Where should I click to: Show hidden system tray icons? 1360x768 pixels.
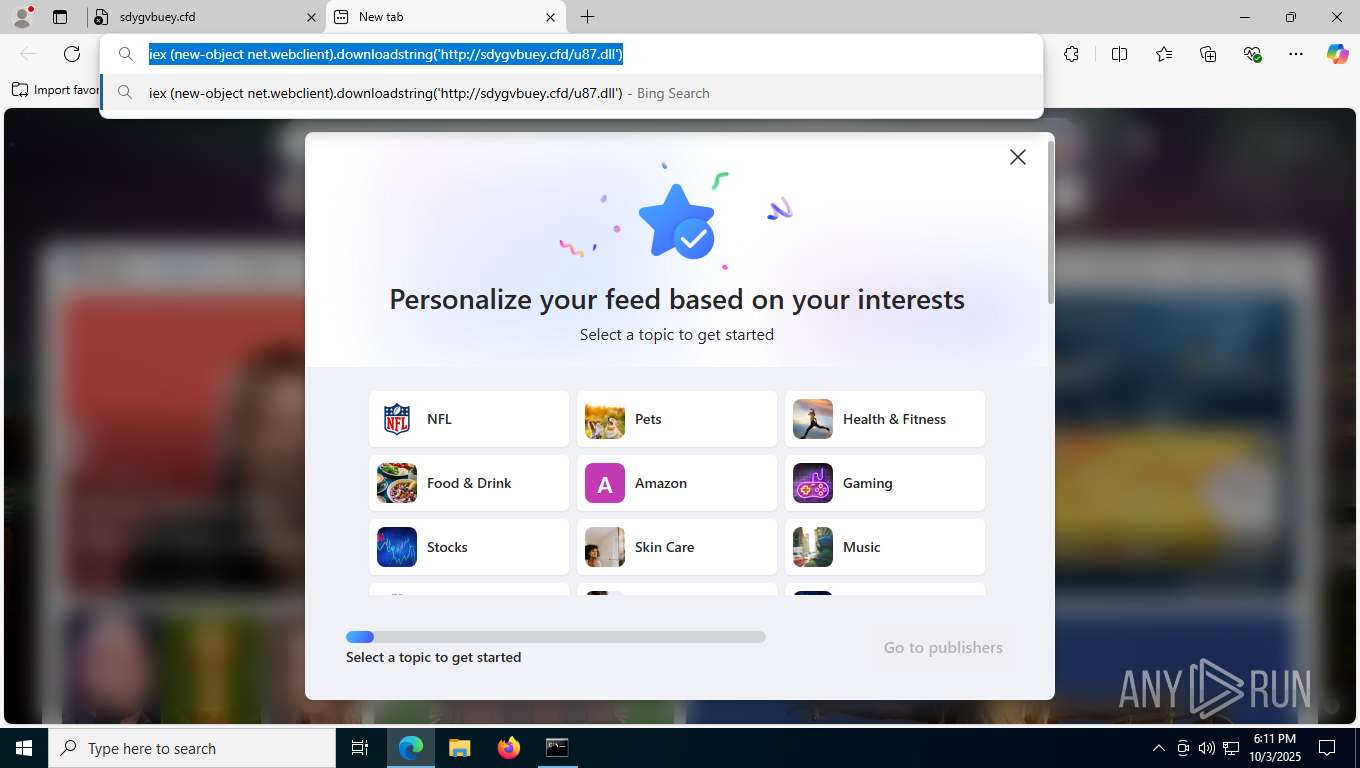pos(1159,748)
